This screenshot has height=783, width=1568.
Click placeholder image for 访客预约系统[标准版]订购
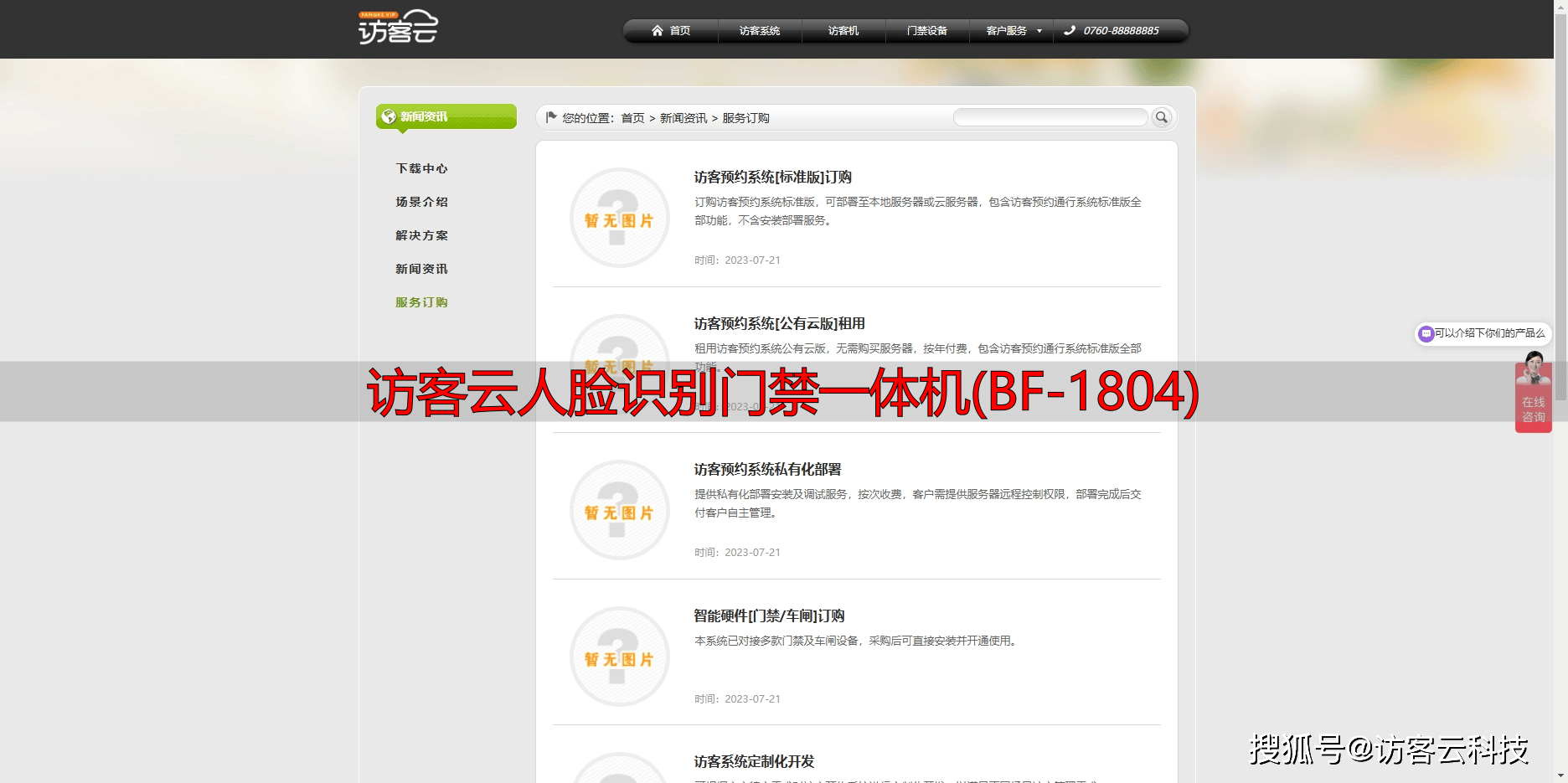(x=619, y=218)
